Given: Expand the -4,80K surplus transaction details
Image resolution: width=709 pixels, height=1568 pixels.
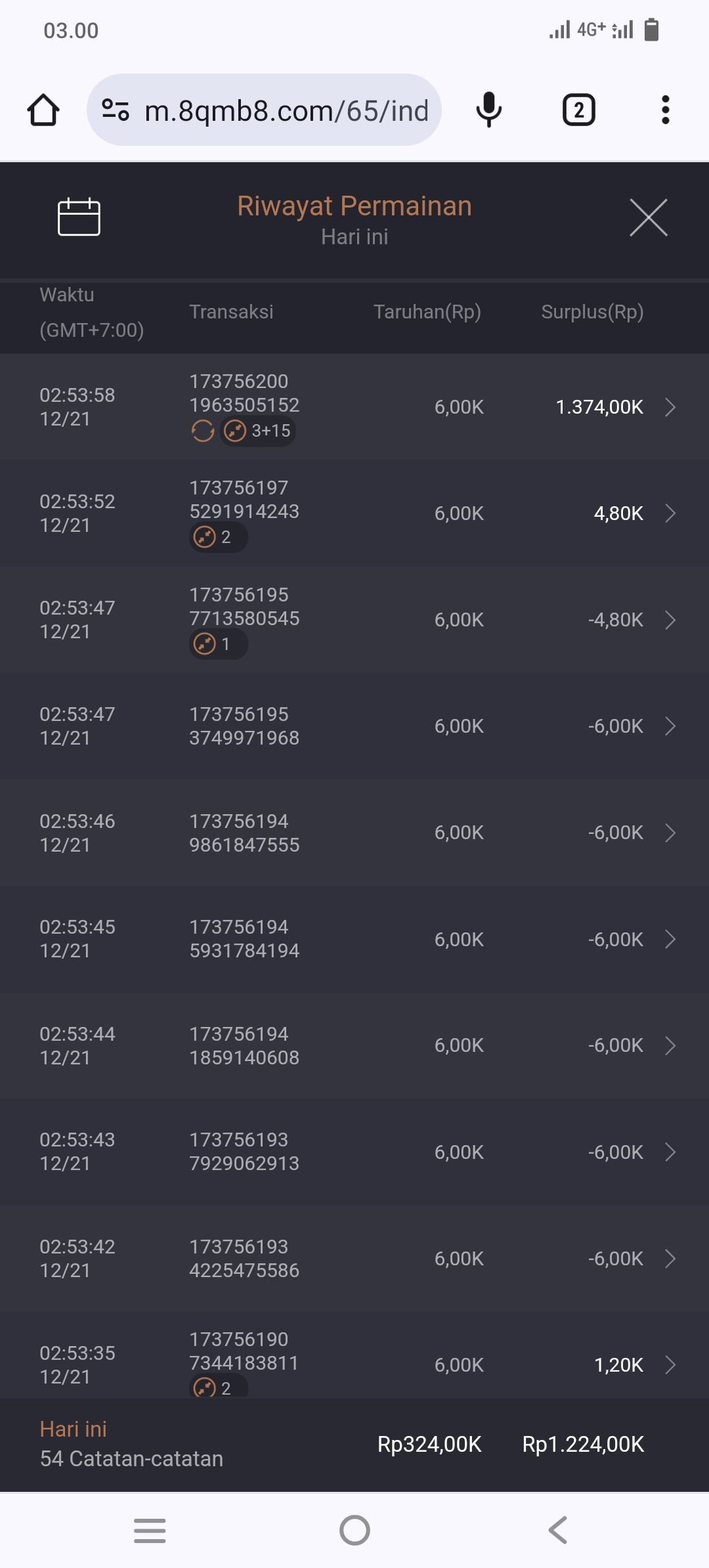Looking at the screenshot, I should pos(670,620).
